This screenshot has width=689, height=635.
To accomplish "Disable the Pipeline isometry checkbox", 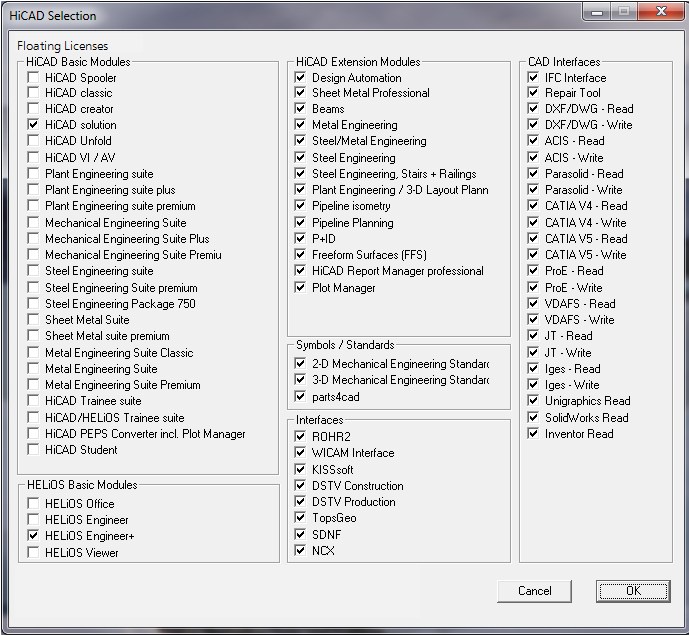I will tap(301, 206).
